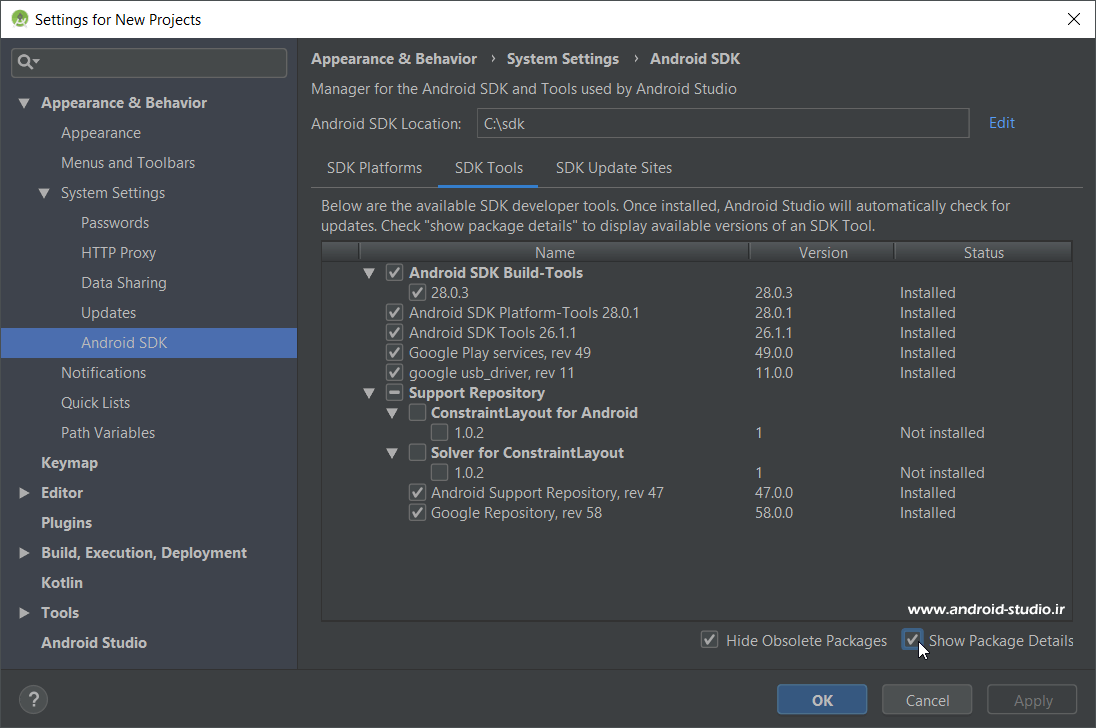Click the Android Studio logo in title bar
Screen dimensions: 1096x728
[20, 20]
